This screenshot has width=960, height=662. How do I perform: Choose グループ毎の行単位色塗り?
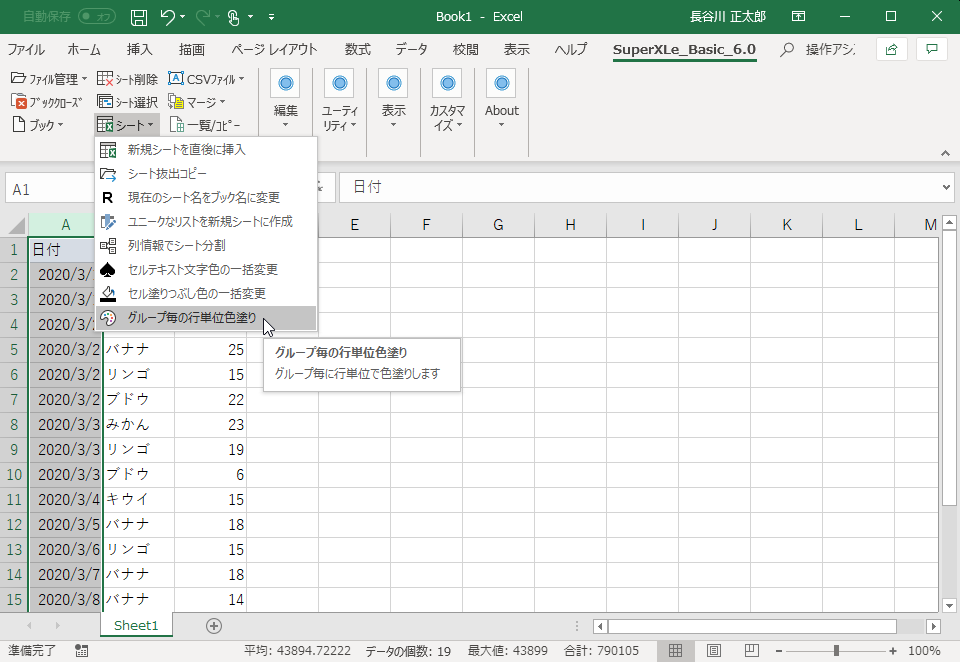pyautogui.click(x=206, y=318)
